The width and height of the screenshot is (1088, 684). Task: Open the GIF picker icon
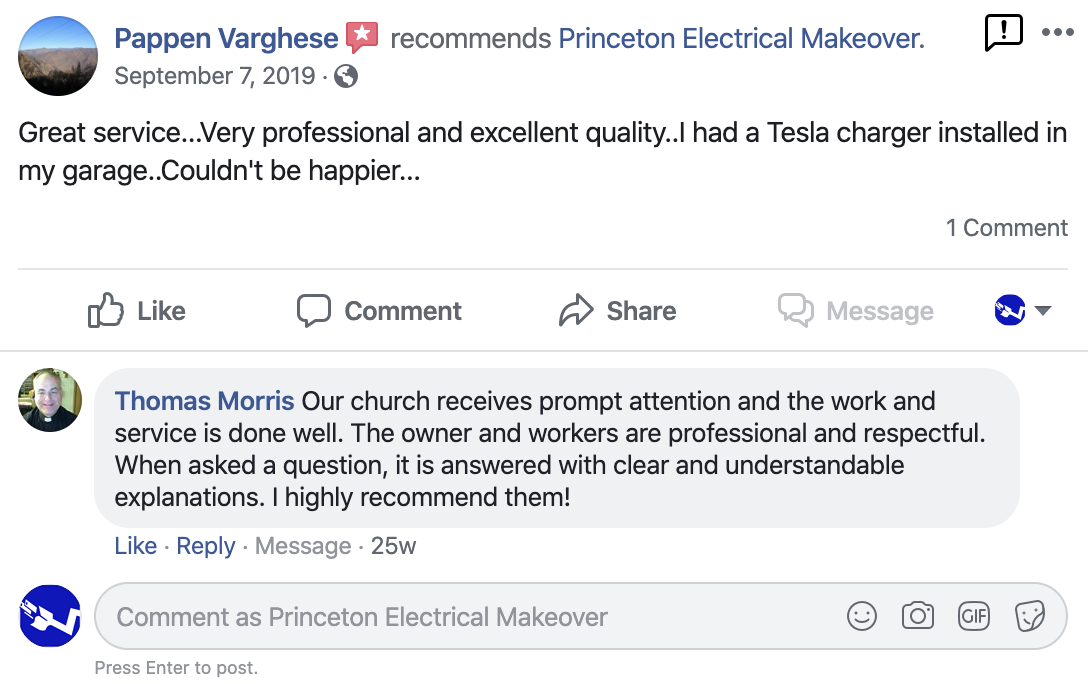click(x=973, y=616)
